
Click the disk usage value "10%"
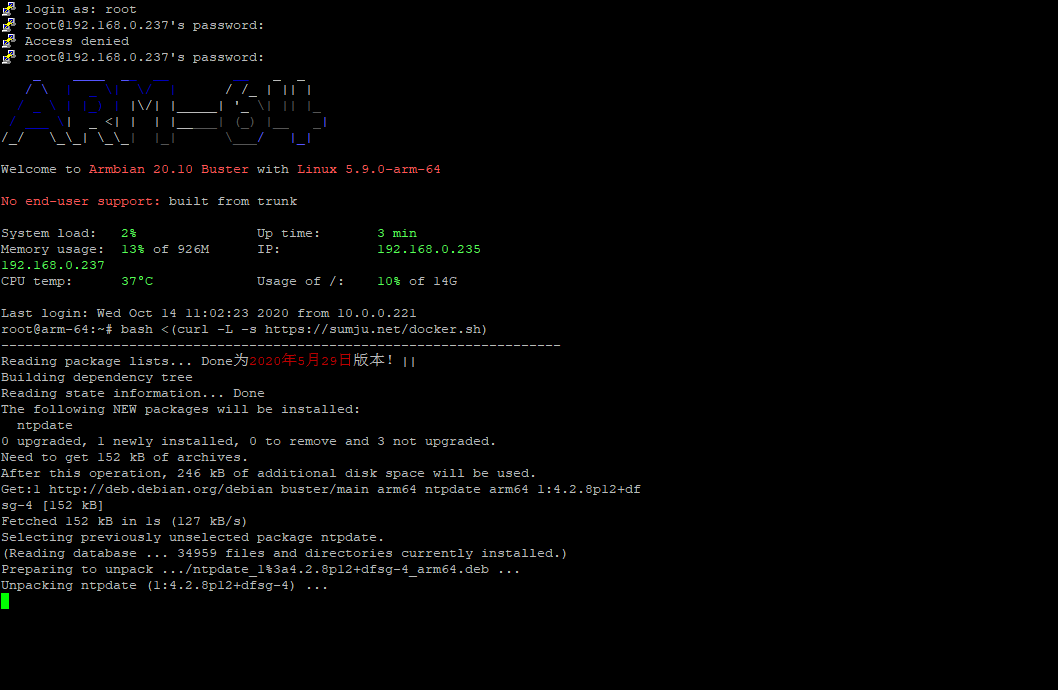click(x=388, y=281)
